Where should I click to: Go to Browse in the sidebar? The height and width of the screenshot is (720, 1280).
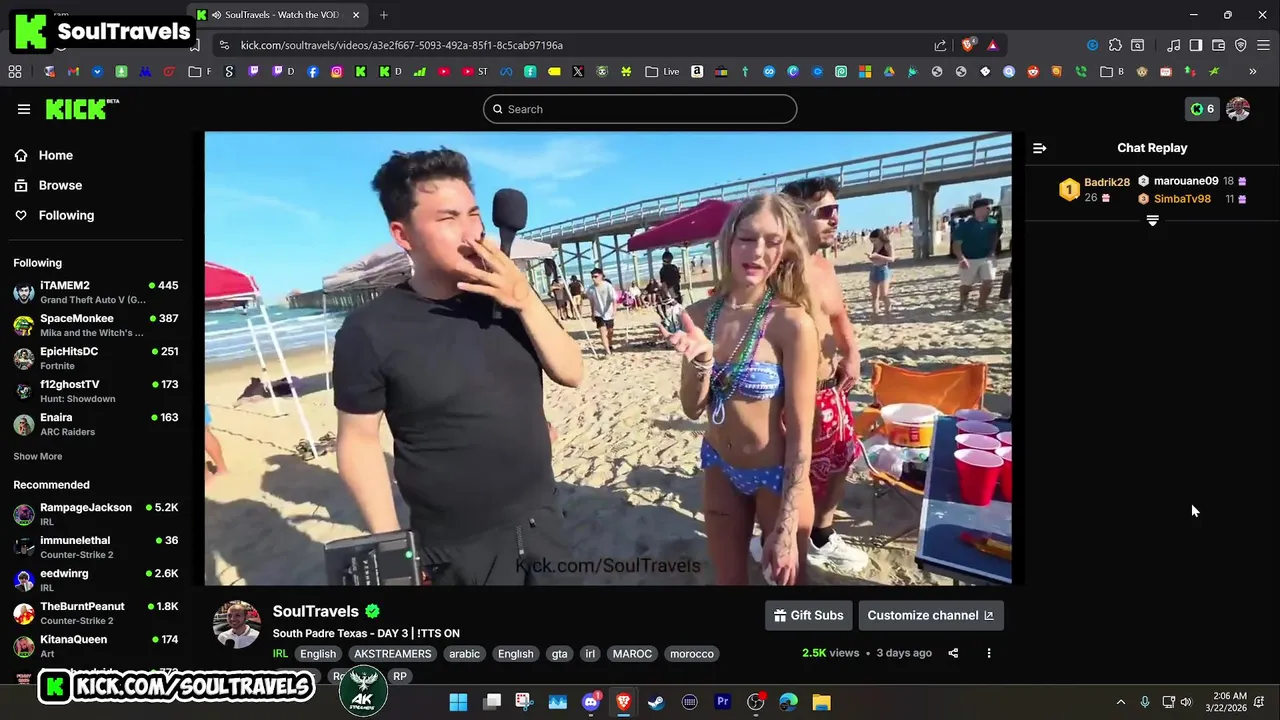tap(60, 185)
